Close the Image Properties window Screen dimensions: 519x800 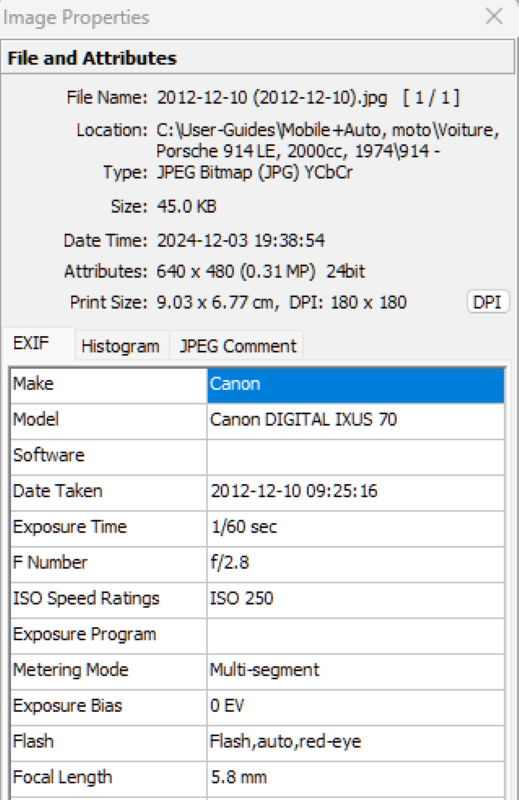point(494,17)
